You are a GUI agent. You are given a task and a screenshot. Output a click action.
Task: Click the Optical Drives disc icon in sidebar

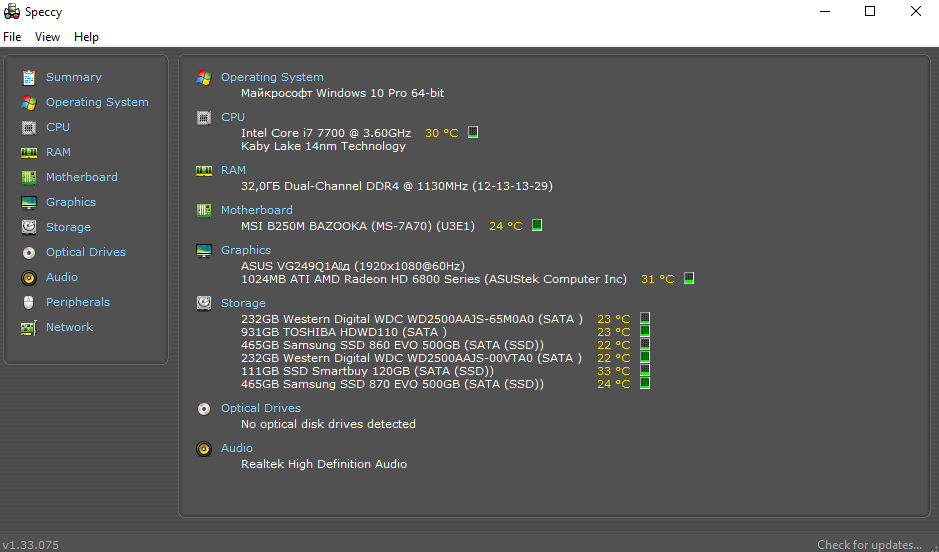[29, 253]
